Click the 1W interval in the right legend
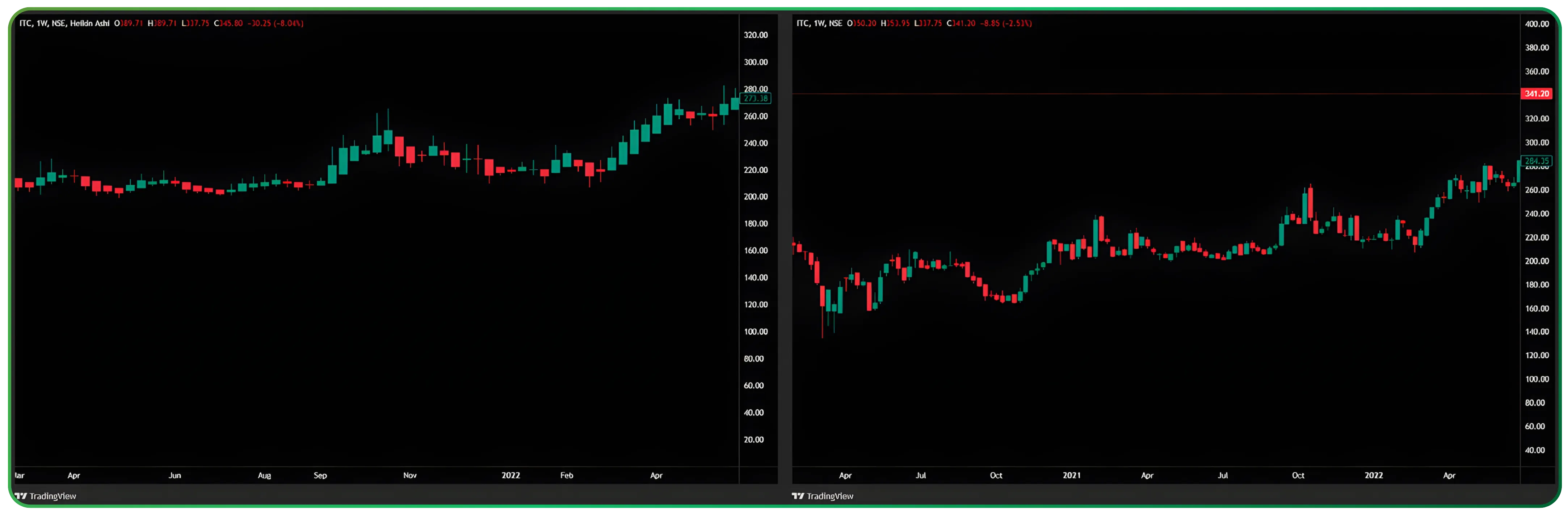 tap(820, 22)
